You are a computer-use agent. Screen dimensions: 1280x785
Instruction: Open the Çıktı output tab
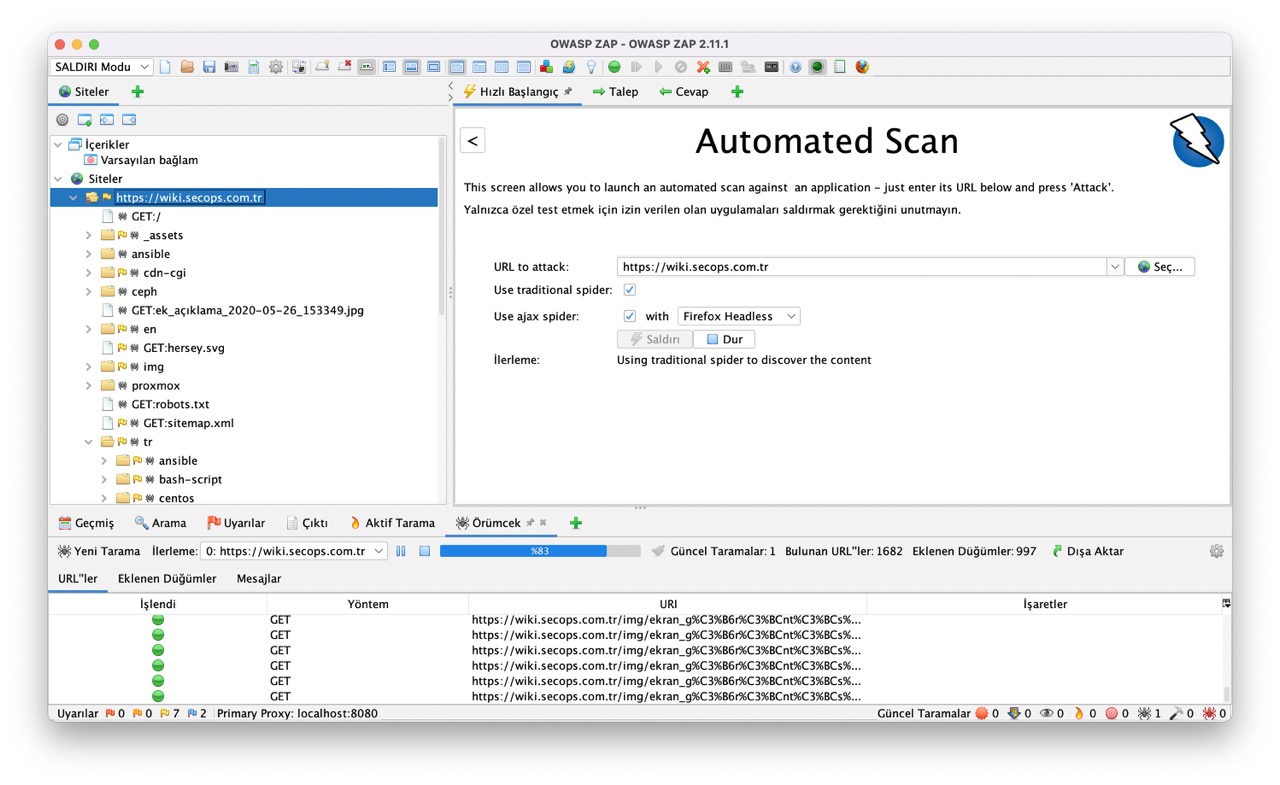[307, 523]
